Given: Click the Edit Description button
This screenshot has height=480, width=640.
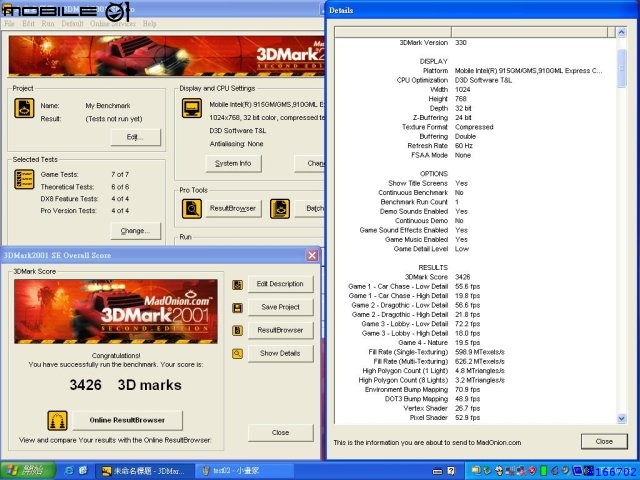Looking at the screenshot, I should tap(280, 284).
